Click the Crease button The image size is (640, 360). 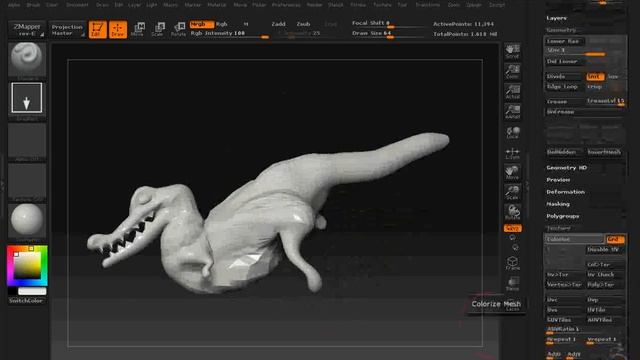coord(565,101)
